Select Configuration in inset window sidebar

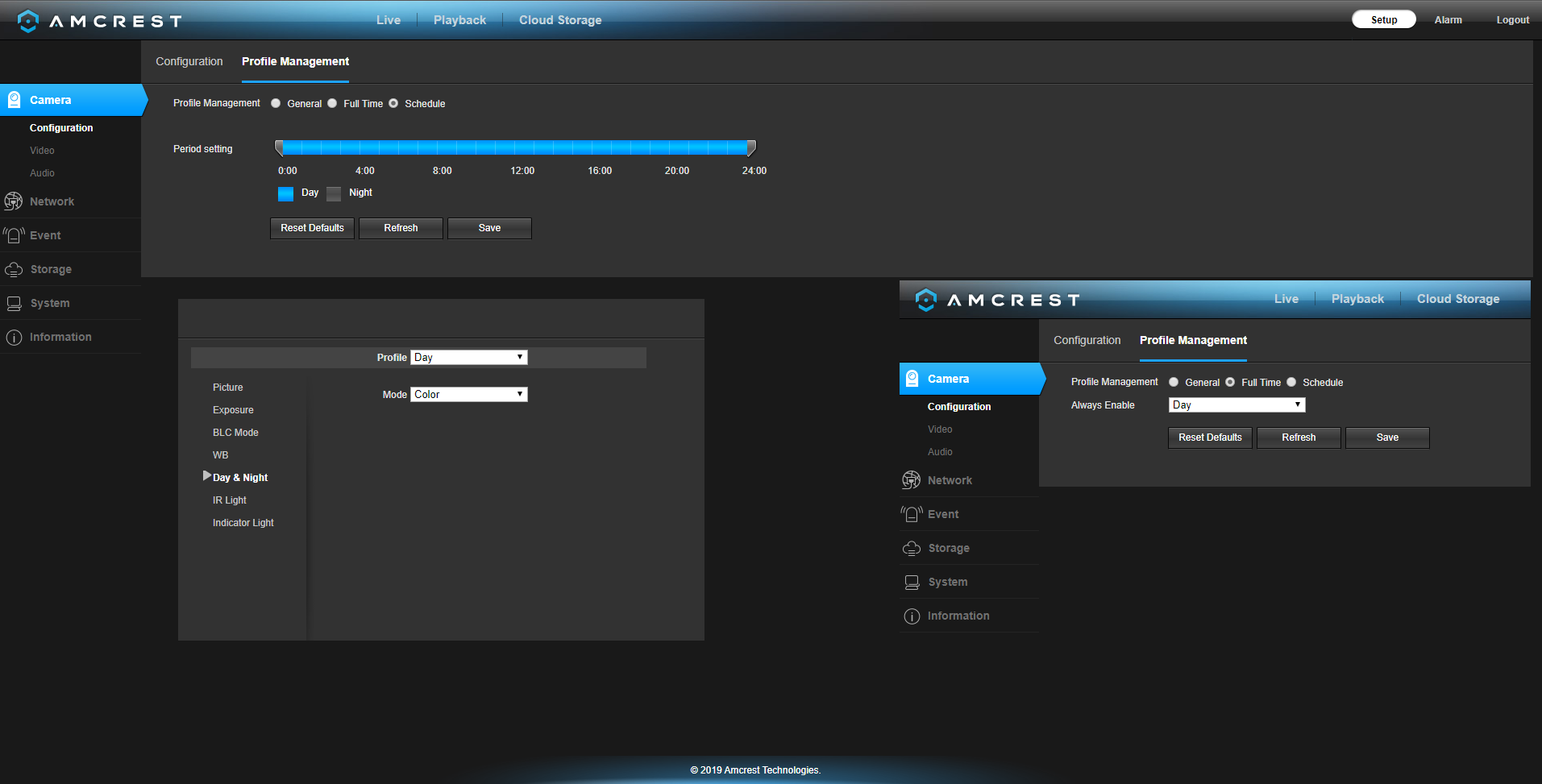(959, 407)
